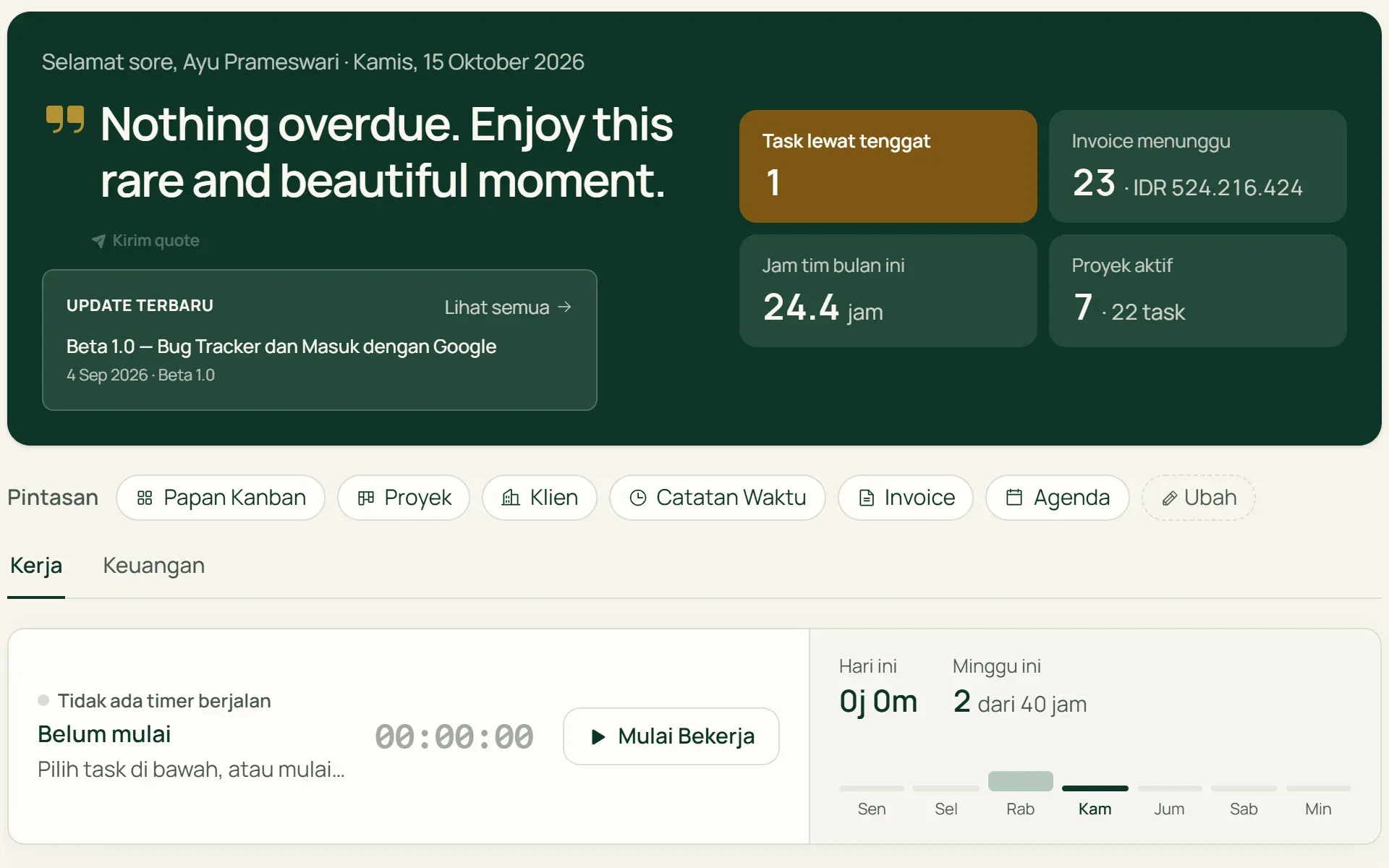Click the play icon in Mulai Bekerja
This screenshot has width=1389, height=868.
[x=598, y=737]
